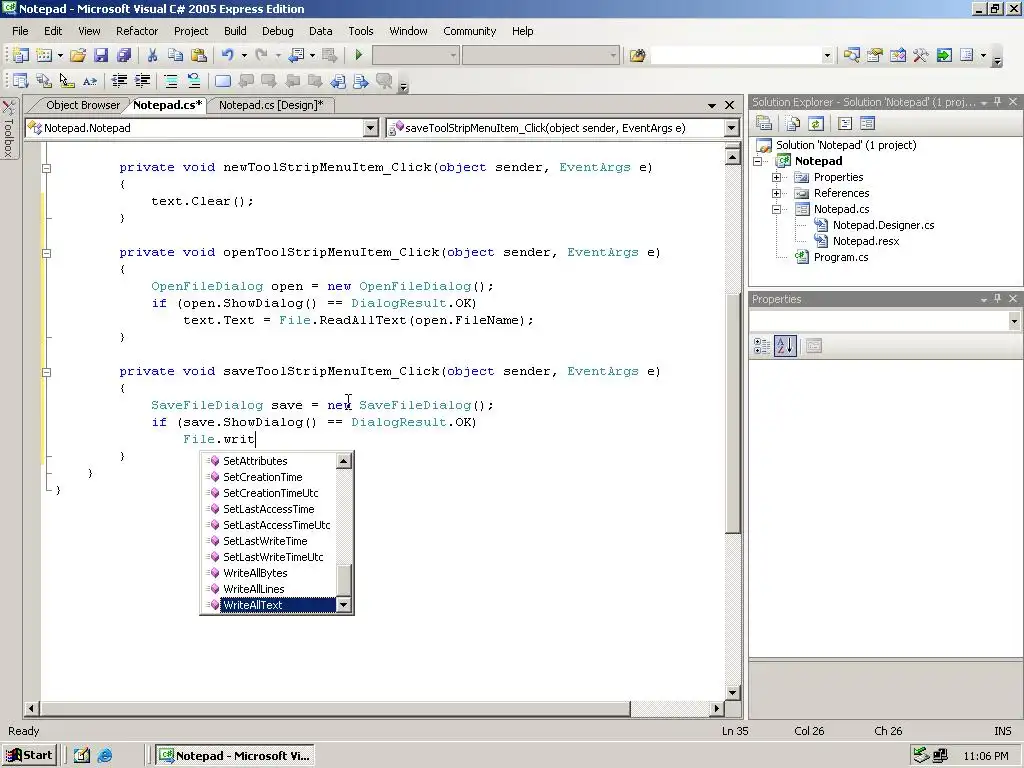The width and height of the screenshot is (1024, 768).
Task: Click the Windows Start button
Action: pos(30,756)
